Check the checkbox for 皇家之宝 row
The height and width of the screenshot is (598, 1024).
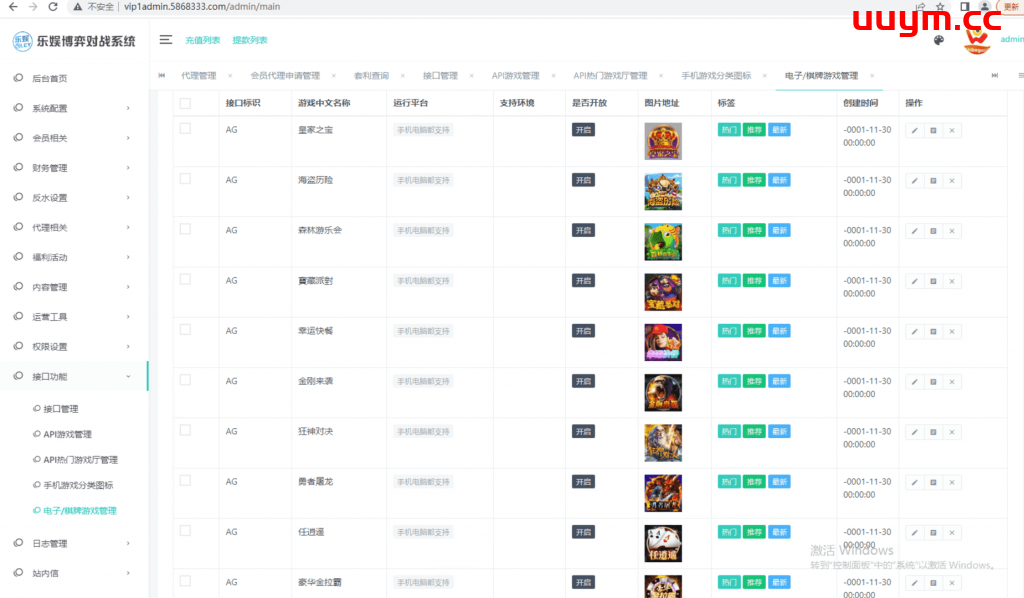click(185, 129)
